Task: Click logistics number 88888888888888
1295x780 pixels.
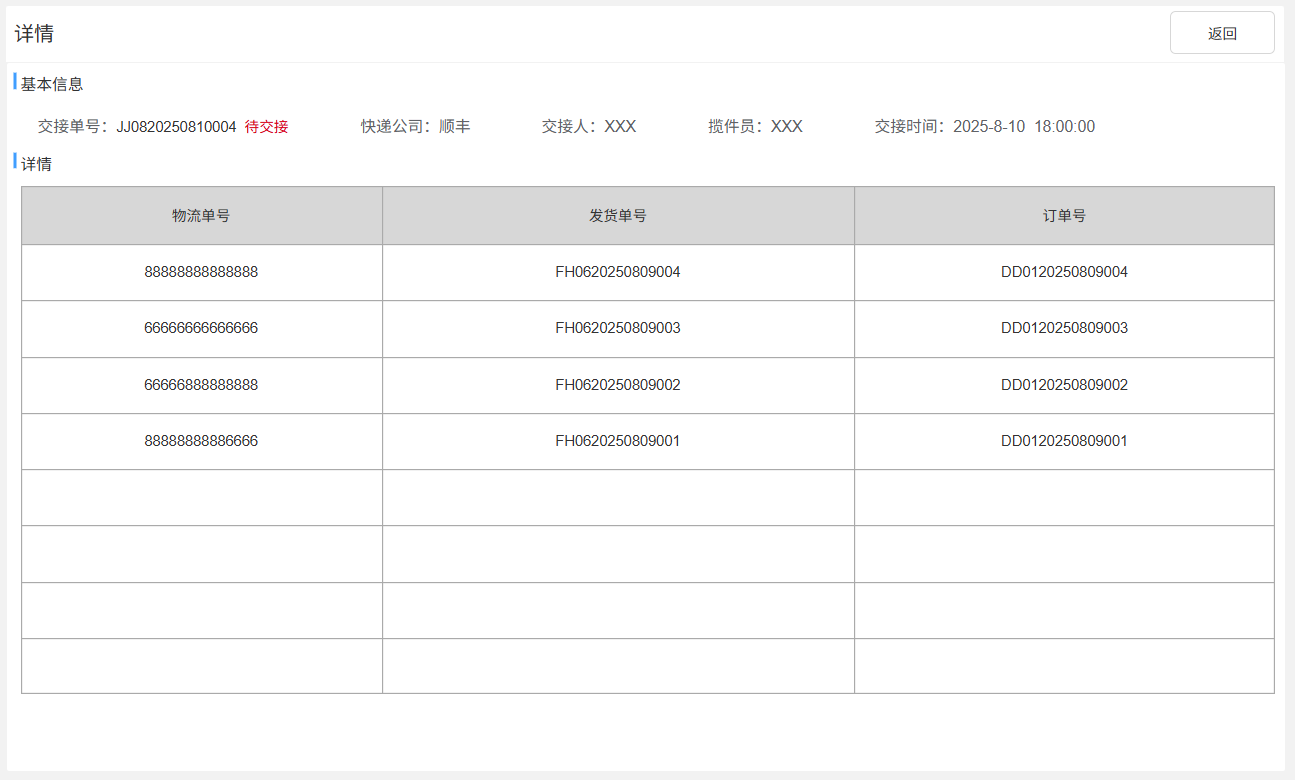Action: (201, 272)
